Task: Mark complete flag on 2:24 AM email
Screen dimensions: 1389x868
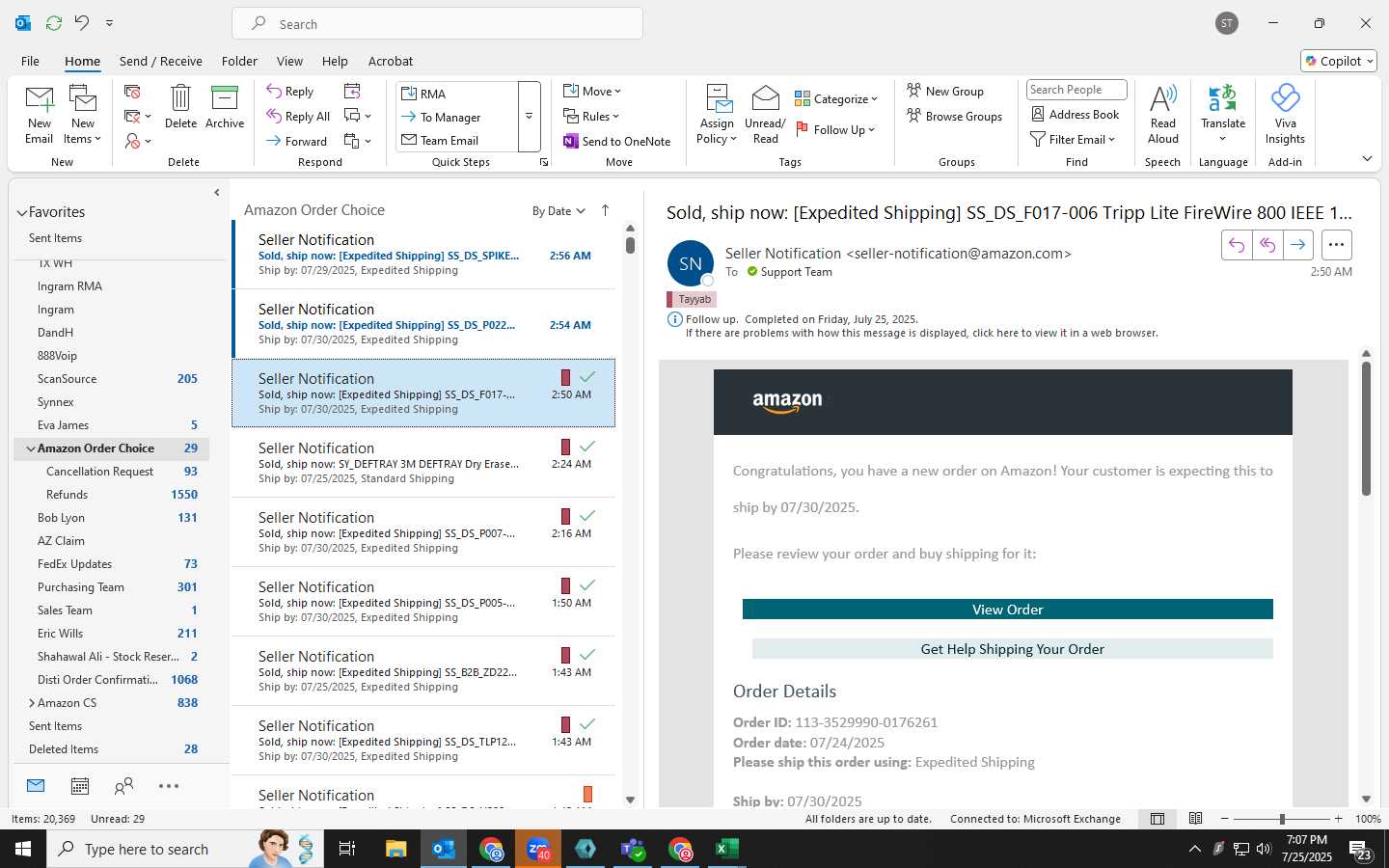Action: (586, 447)
